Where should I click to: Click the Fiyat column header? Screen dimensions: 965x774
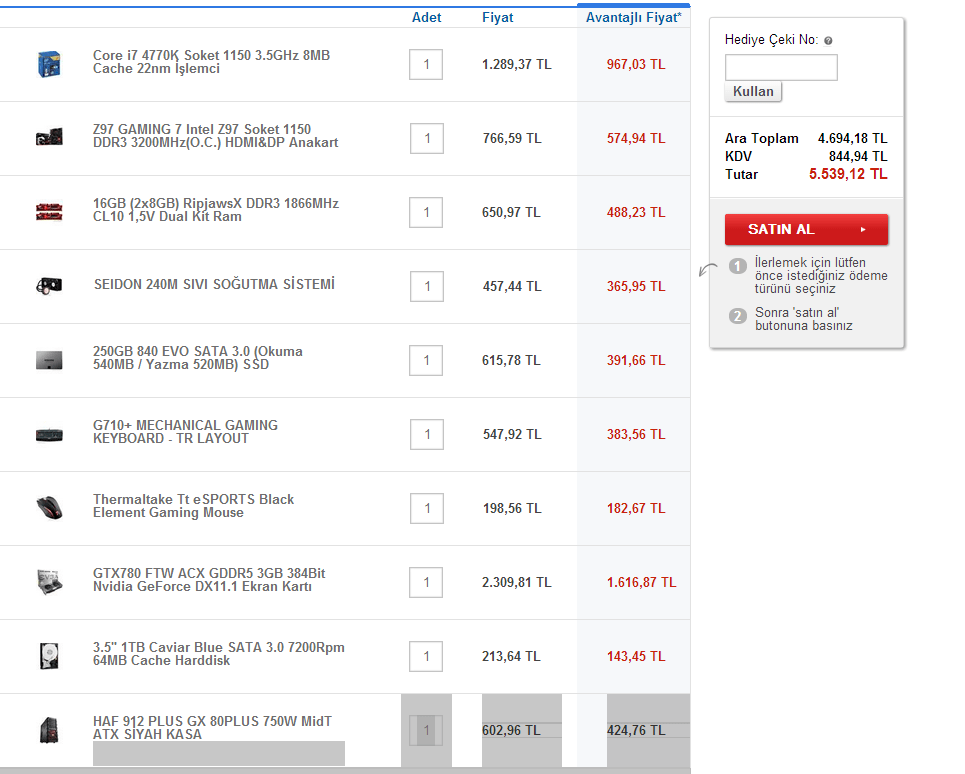(497, 17)
